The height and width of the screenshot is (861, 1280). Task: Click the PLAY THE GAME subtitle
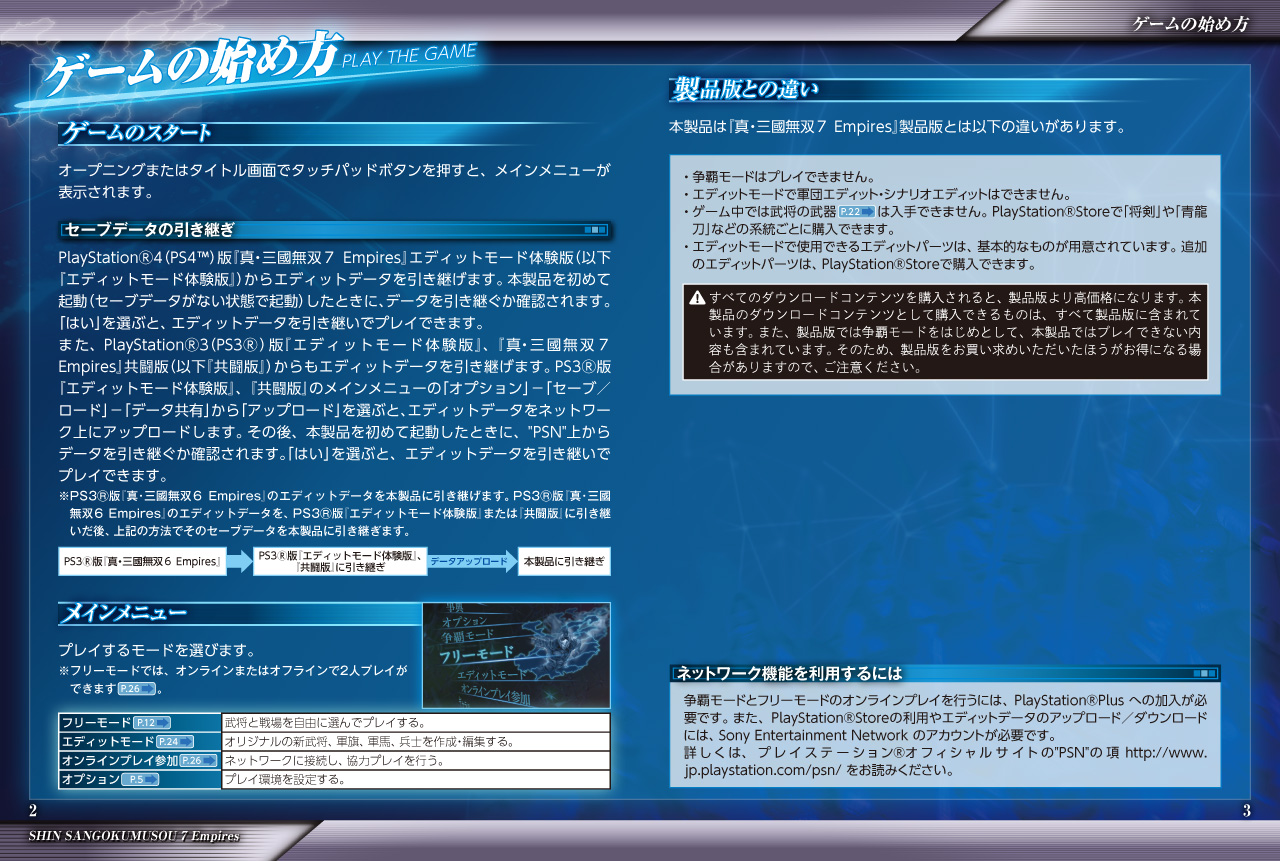[x=408, y=54]
